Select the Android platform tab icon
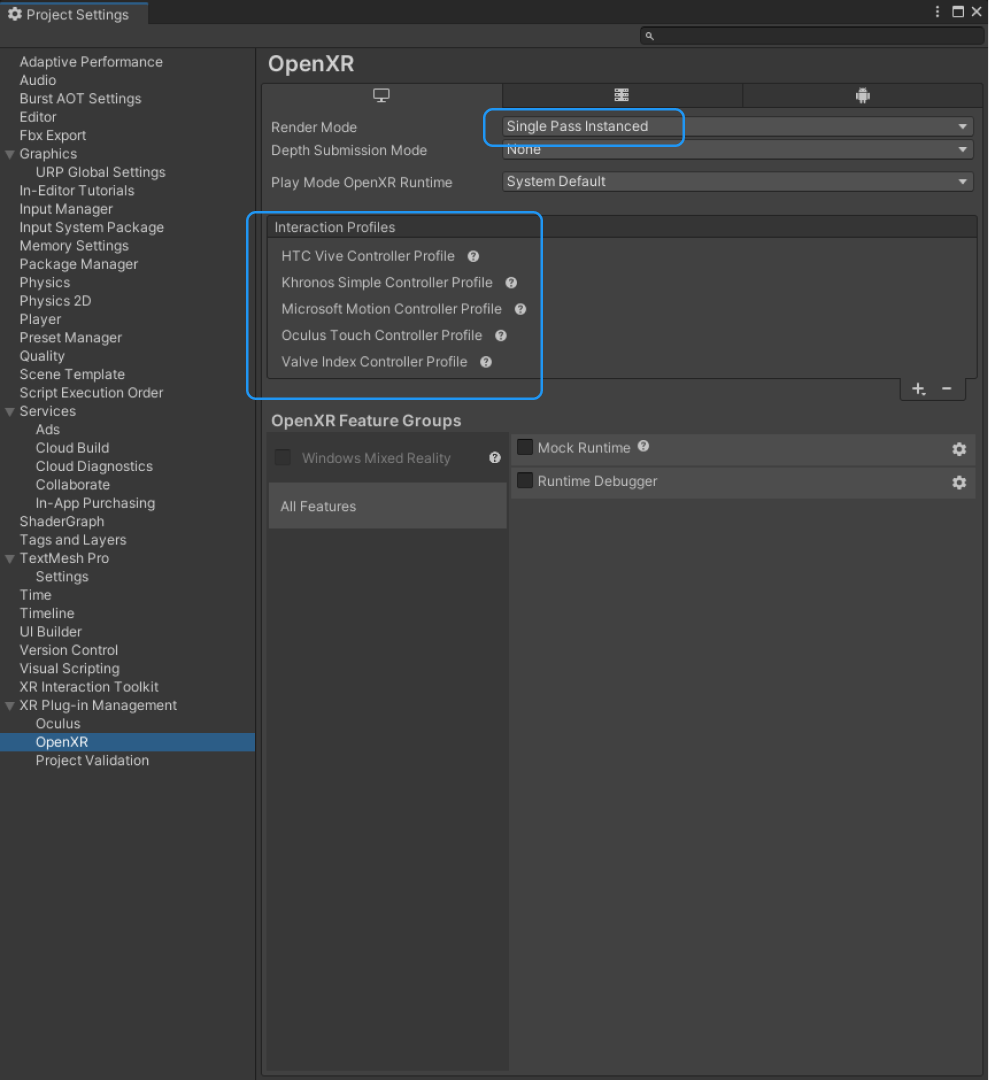Viewport: 989px width, 1080px height. click(x=861, y=93)
